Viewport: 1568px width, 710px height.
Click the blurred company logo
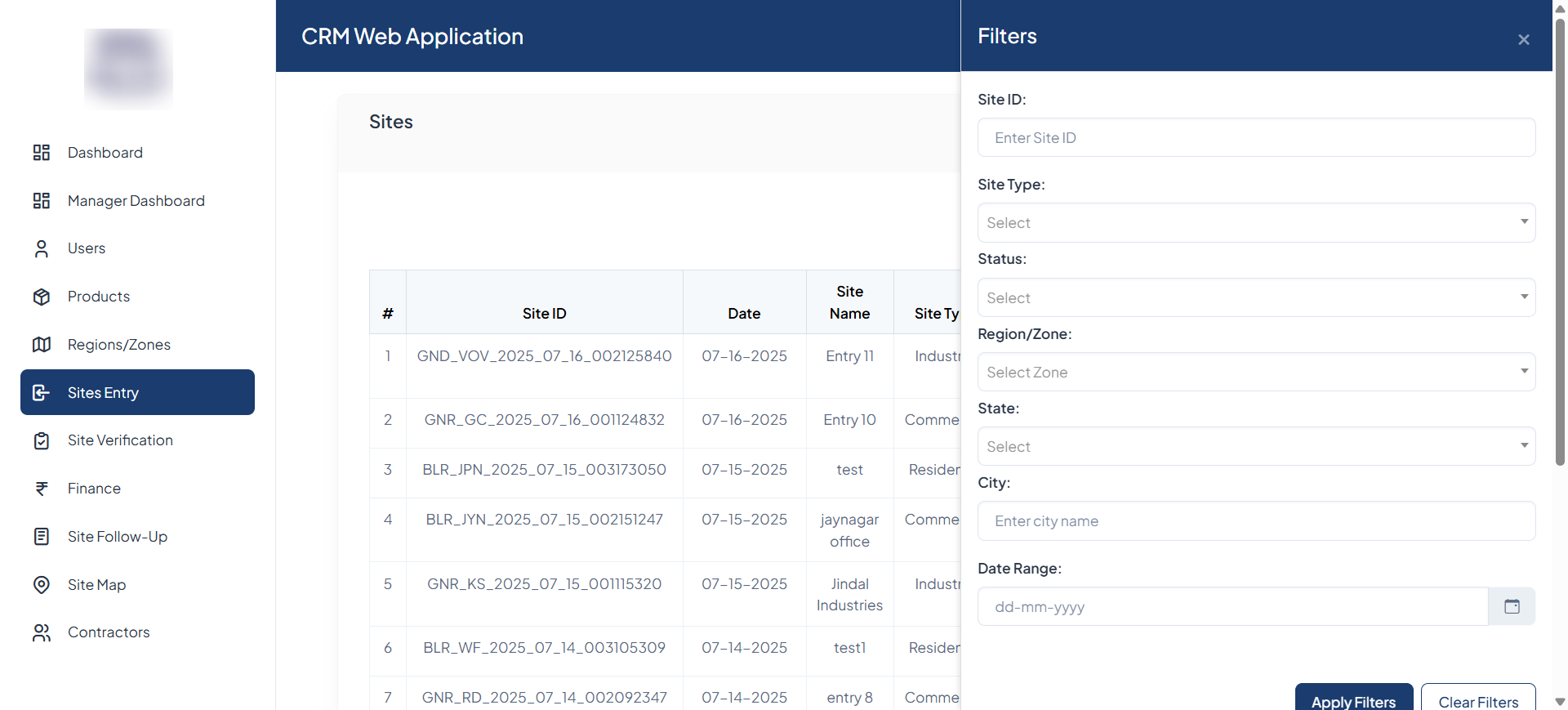pos(128,69)
